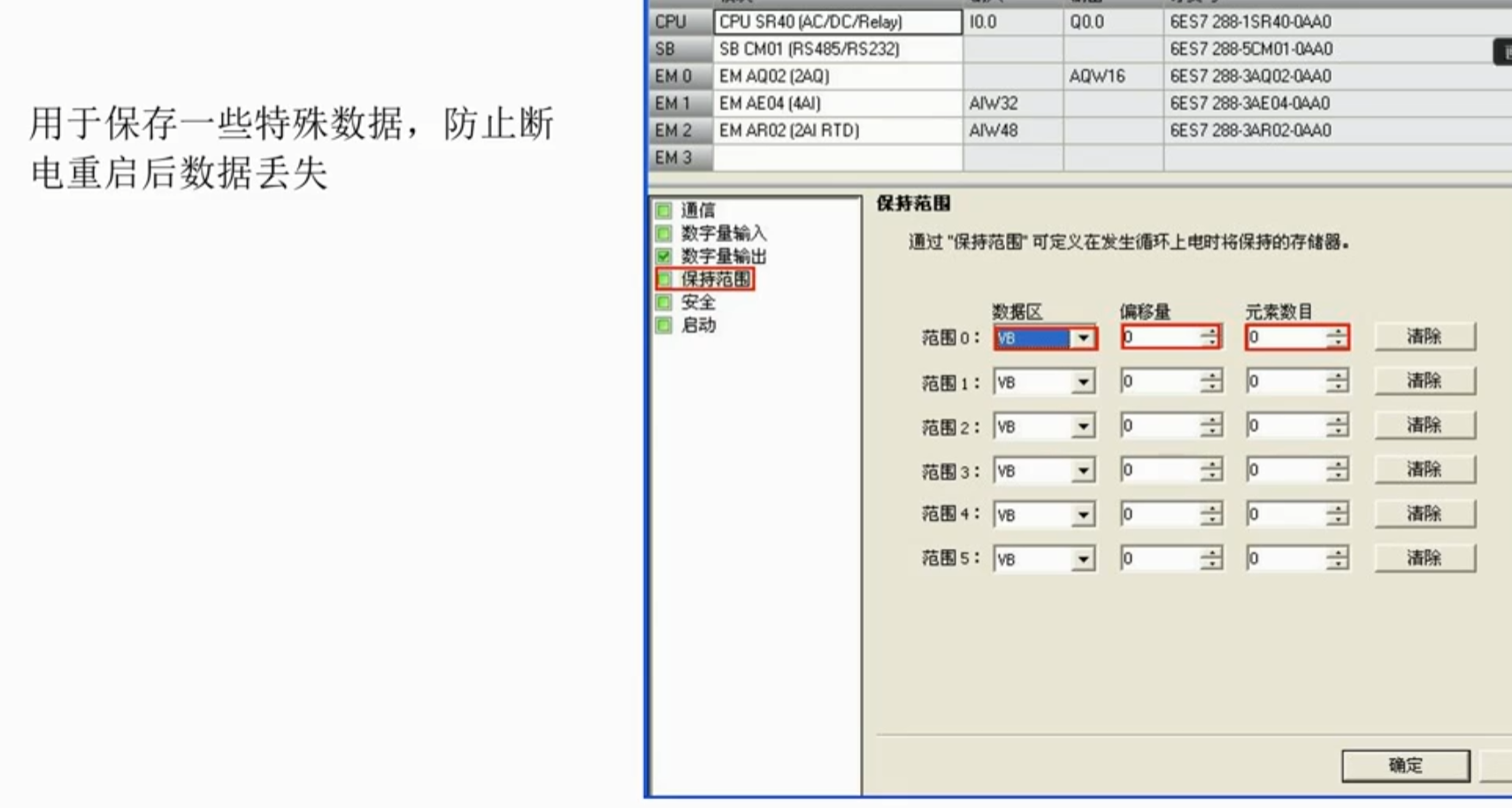Click the Q0.0 output address cell
Viewport: 1512px width, 808px height.
(x=1114, y=22)
